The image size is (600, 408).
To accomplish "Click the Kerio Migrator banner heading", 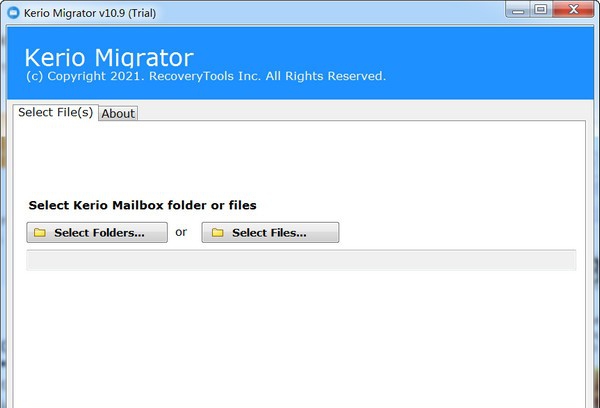I will (108, 56).
